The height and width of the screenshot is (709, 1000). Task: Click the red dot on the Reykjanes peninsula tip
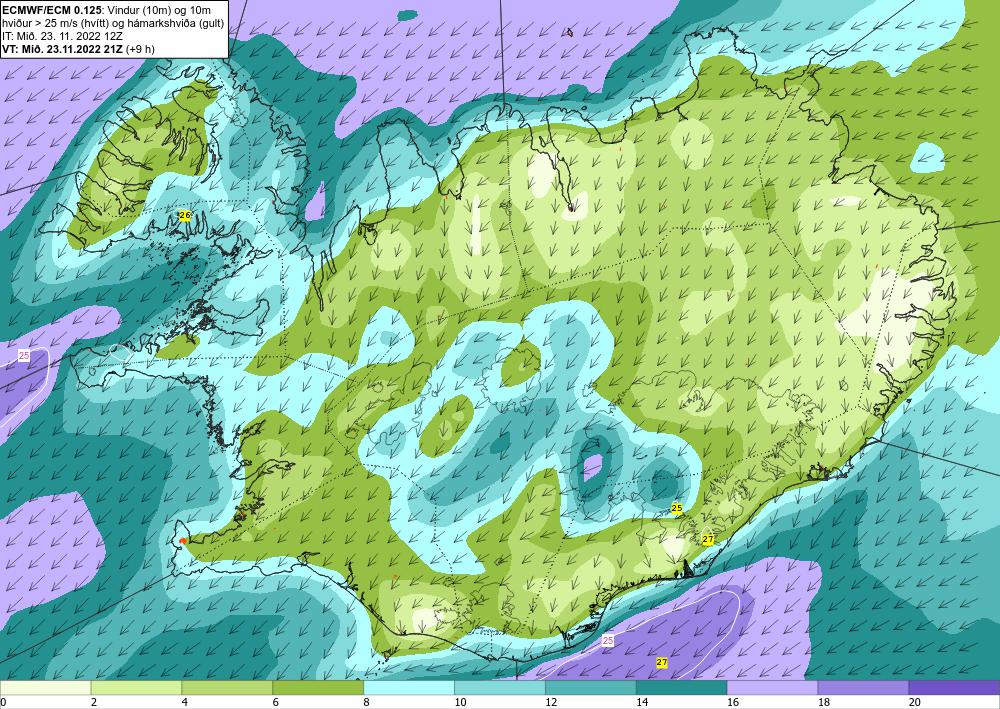(183, 541)
